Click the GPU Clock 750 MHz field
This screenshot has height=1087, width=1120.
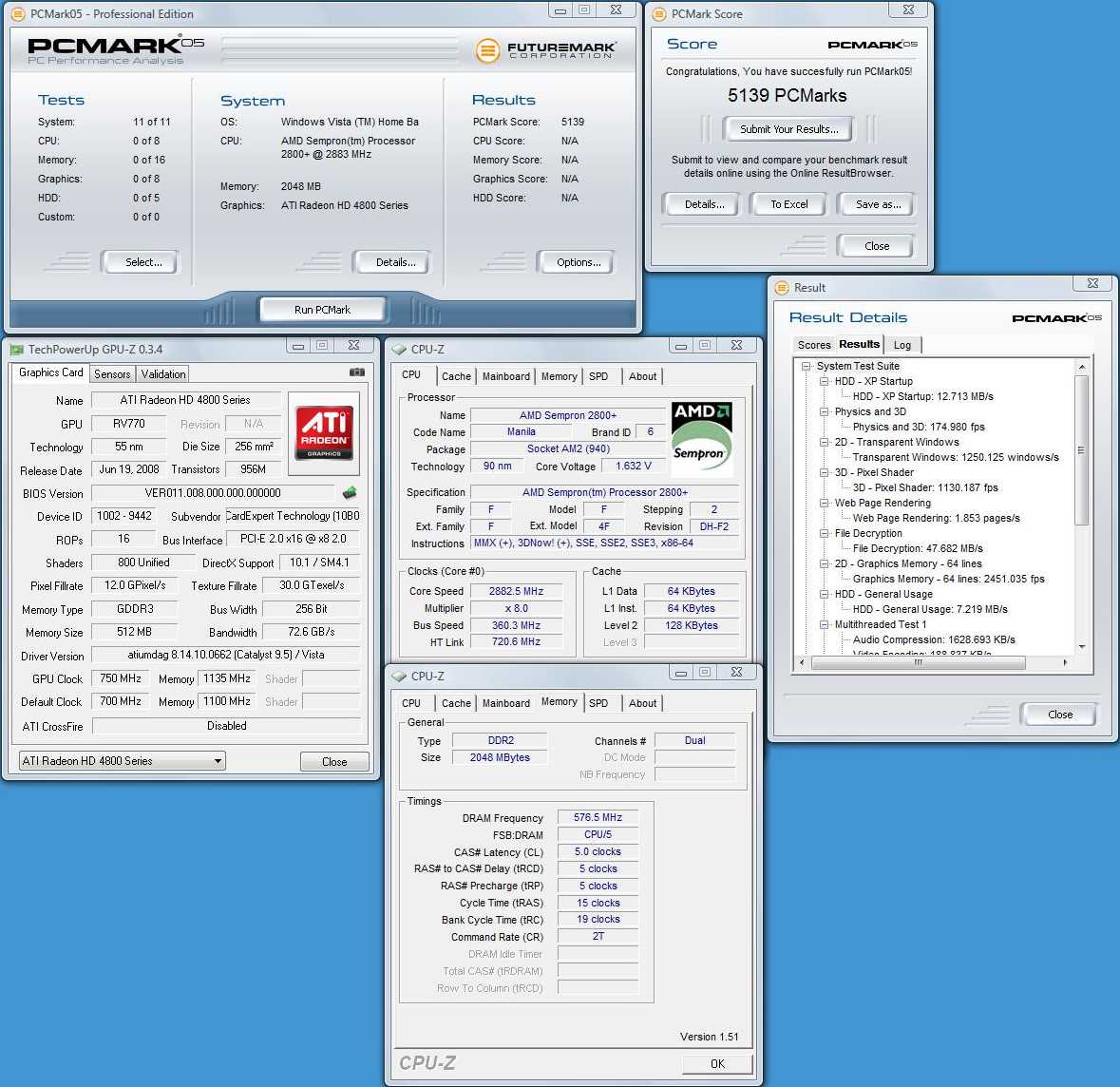[120, 678]
